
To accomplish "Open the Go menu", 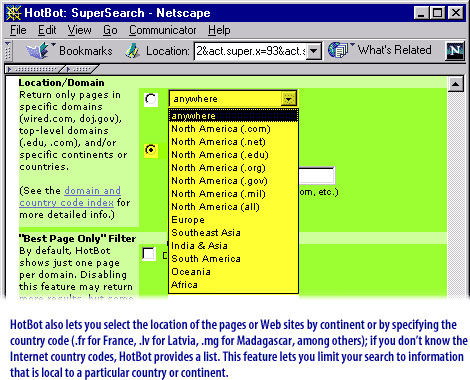I will [110, 30].
